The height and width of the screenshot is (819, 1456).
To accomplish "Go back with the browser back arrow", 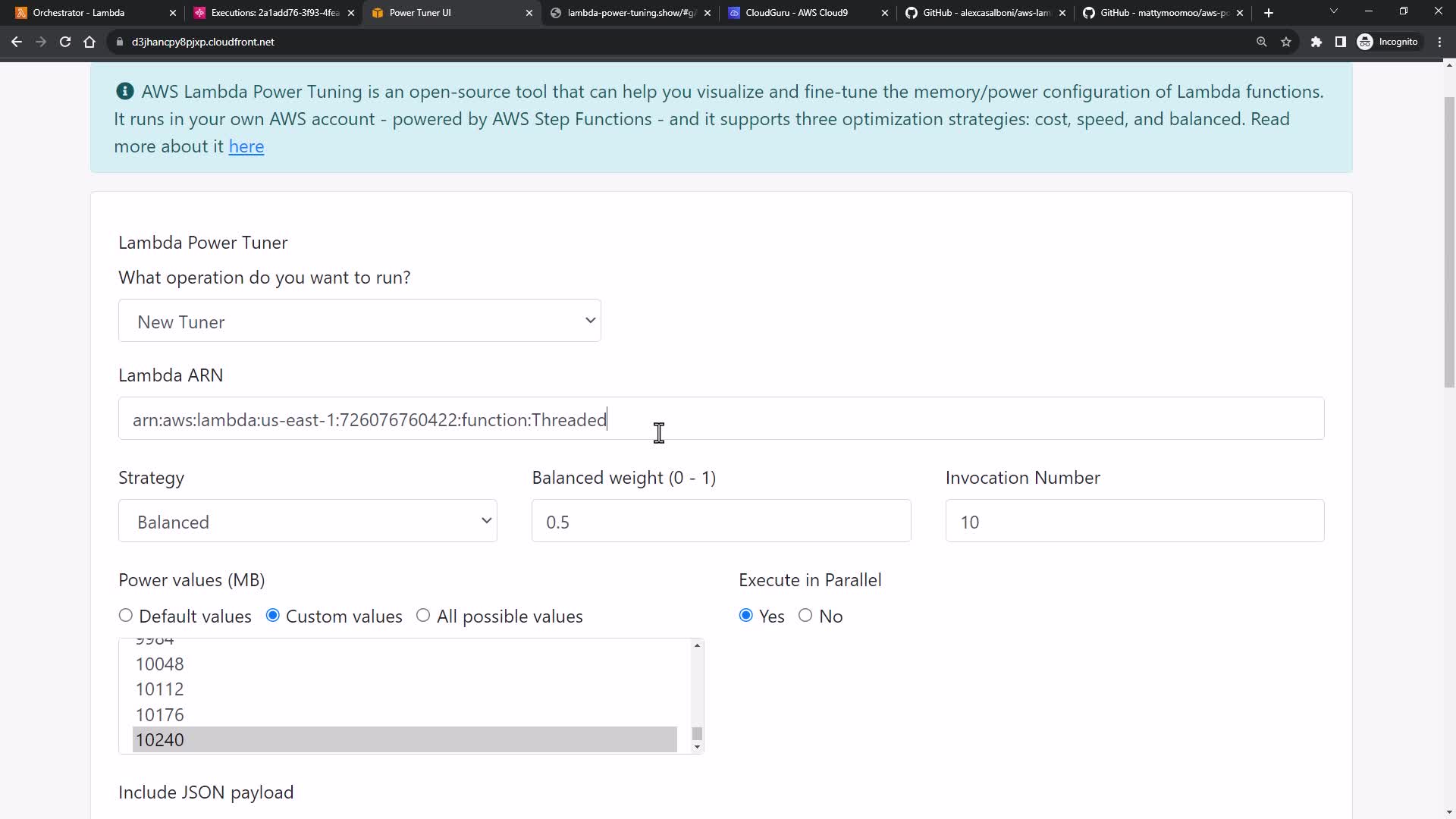I will (x=17, y=42).
